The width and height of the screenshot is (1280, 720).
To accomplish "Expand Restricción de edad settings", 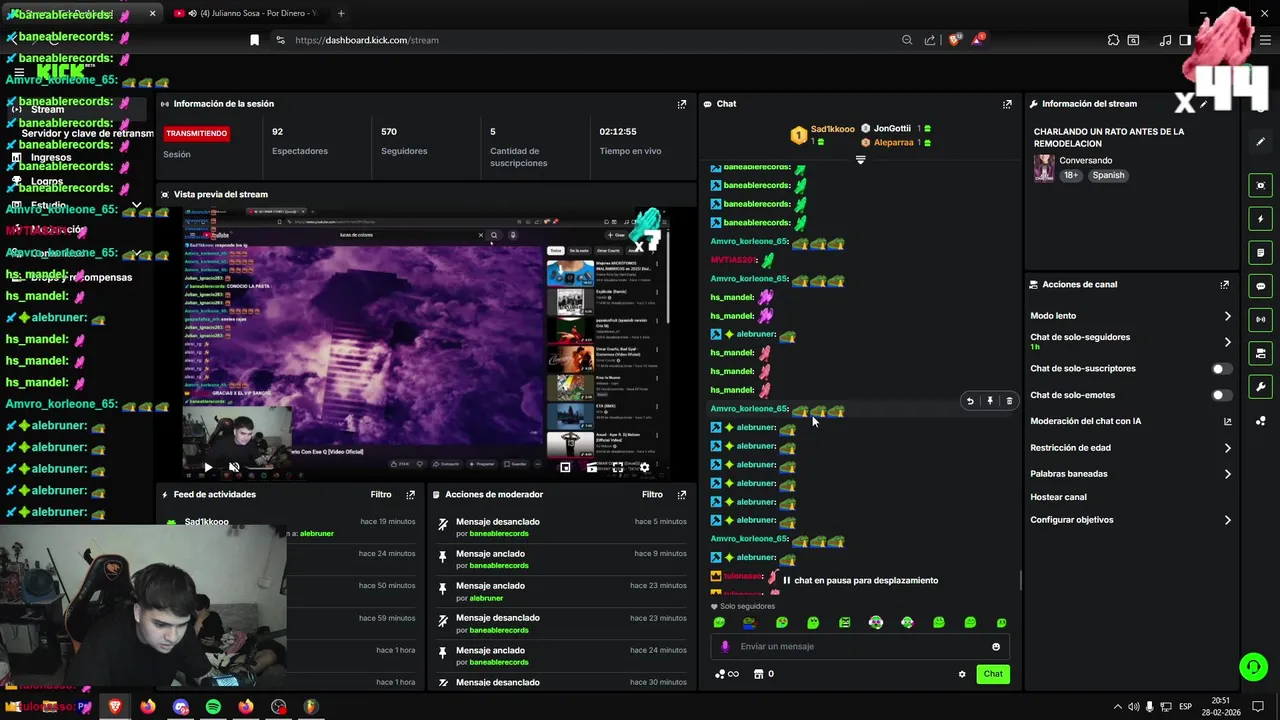I will (1227, 448).
